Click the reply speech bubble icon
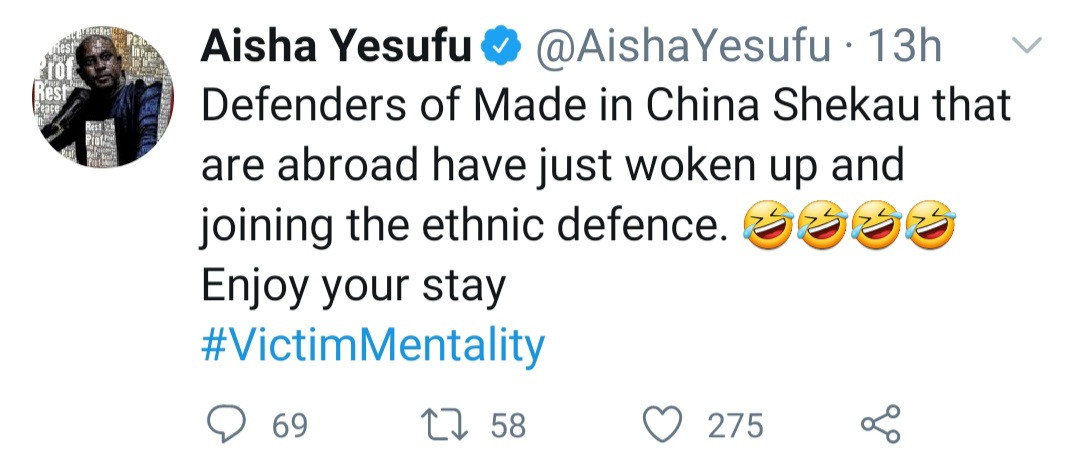Viewport: 1080px width, 472px height. click(227, 424)
